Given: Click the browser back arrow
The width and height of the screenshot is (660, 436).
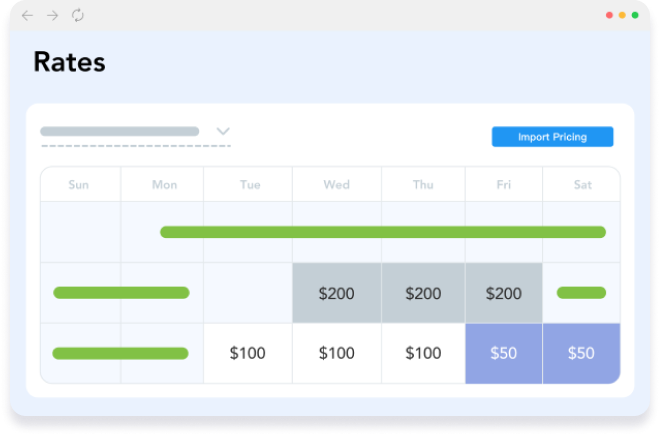Looking at the screenshot, I should [x=27, y=16].
